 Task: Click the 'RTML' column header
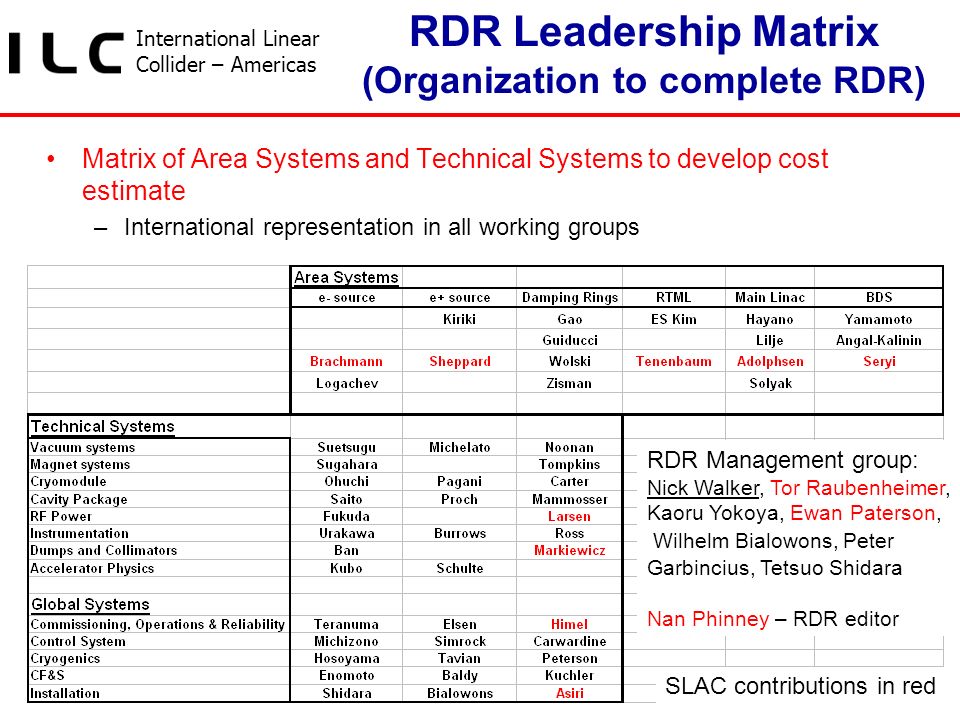[x=673, y=298]
